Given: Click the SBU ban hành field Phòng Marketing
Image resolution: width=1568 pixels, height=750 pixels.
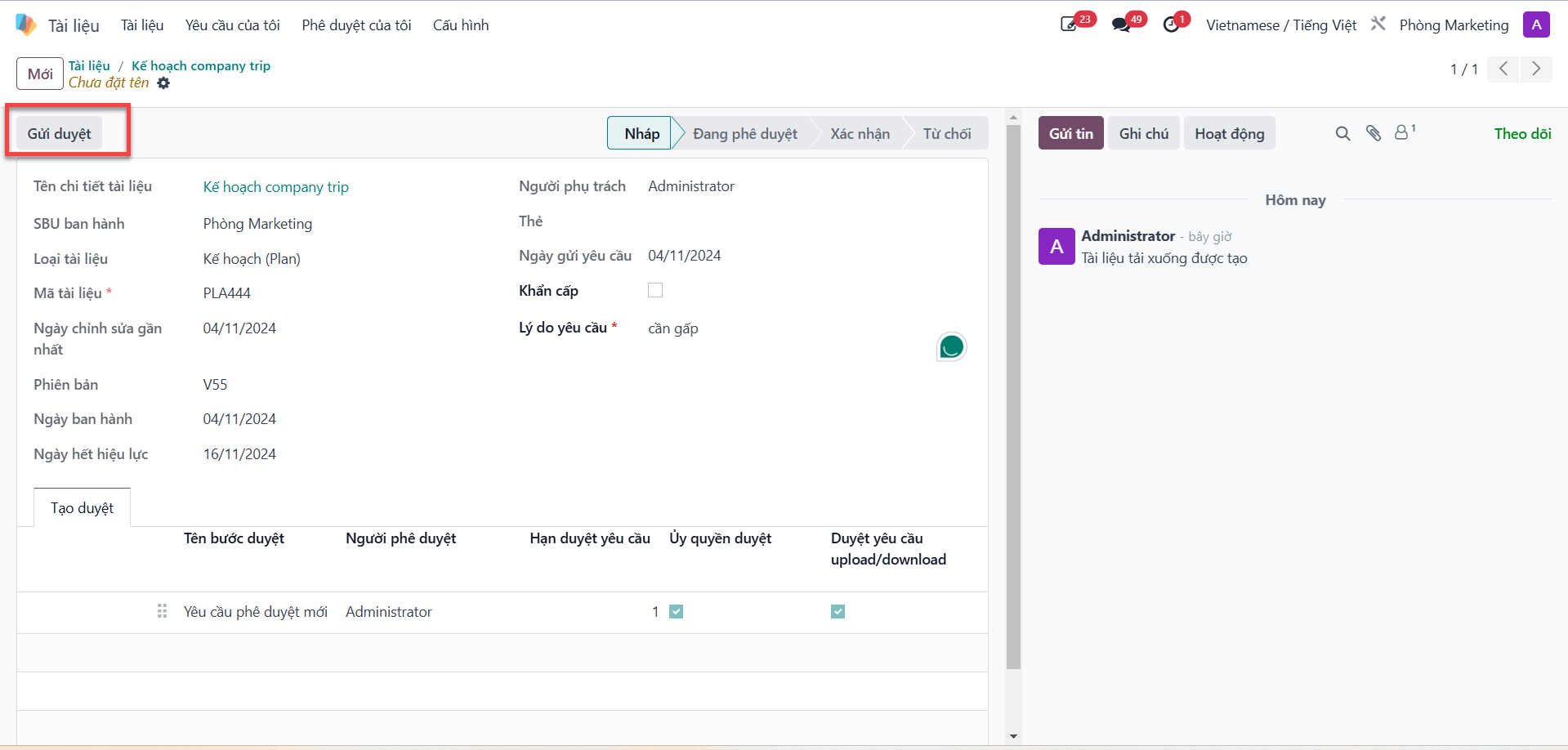Looking at the screenshot, I should tap(257, 224).
